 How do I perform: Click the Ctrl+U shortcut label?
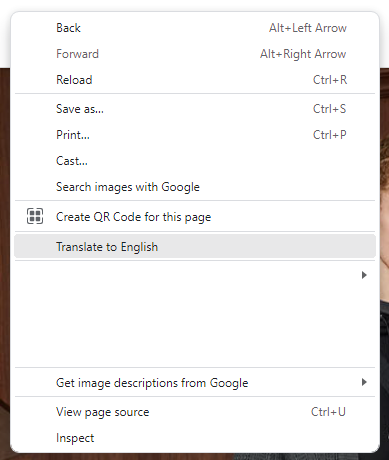pyautogui.click(x=328, y=412)
